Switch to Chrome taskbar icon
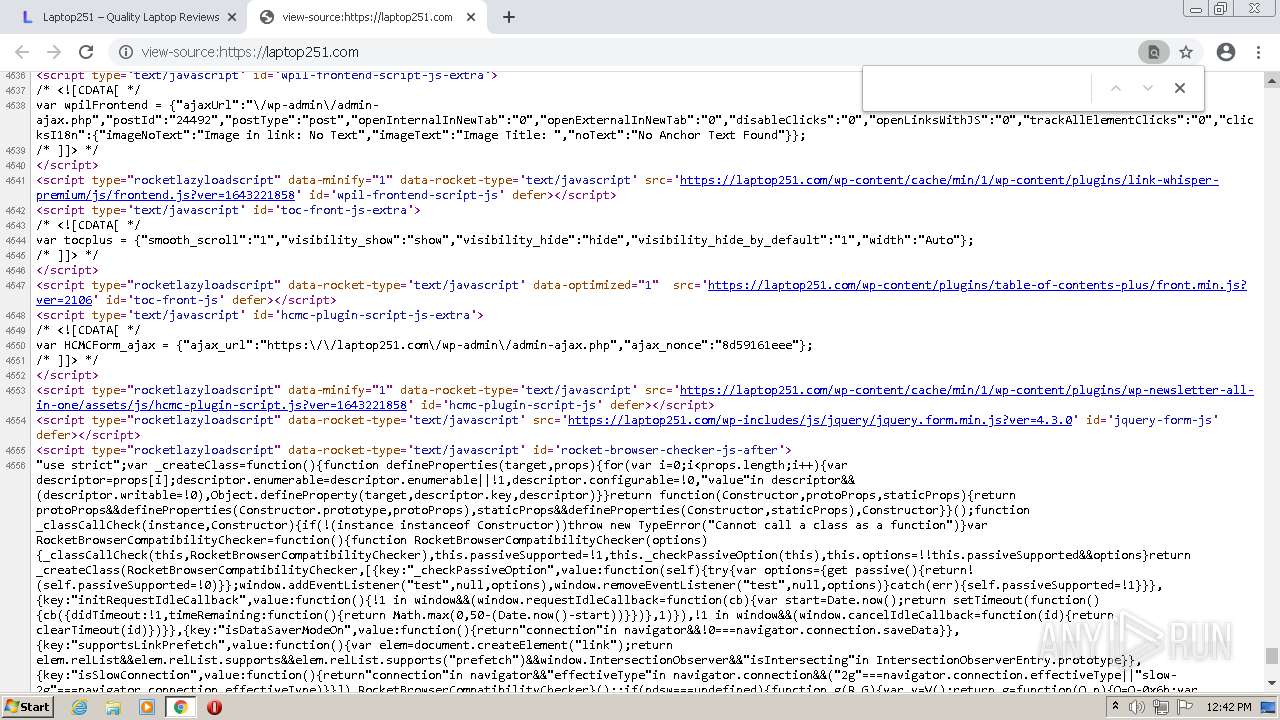This screenshot has height=720, width=1280. (x=180, y=707)
